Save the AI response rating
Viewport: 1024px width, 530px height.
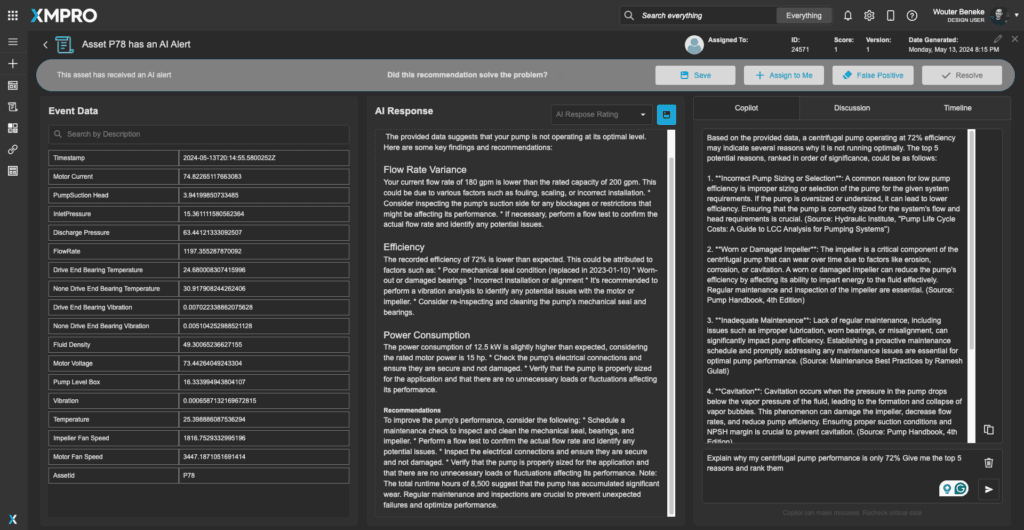[667, 114]
